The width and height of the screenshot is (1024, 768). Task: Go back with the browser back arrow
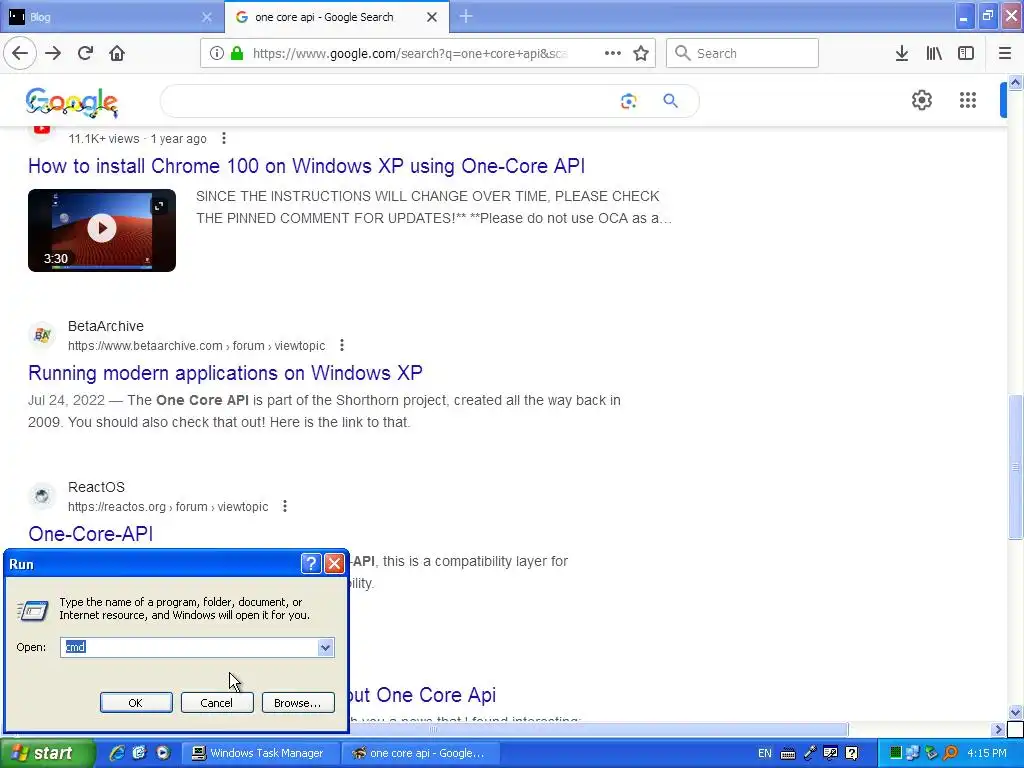click(20, 53)
